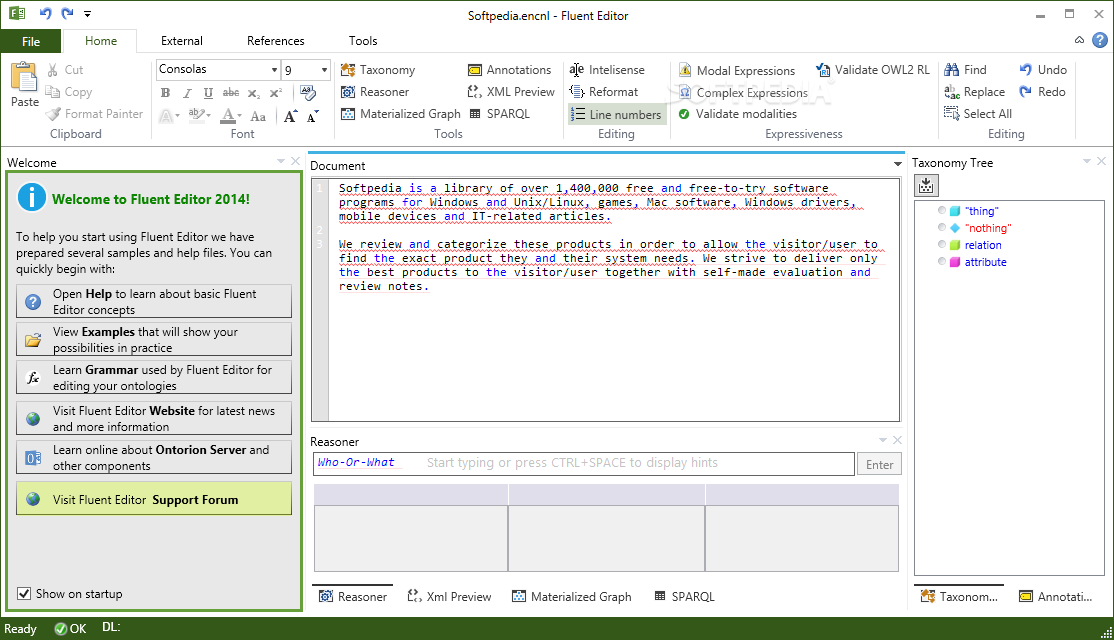Toggle italic formatting
The height and width of the screenshot is (640, 1114).
point(187,92)
